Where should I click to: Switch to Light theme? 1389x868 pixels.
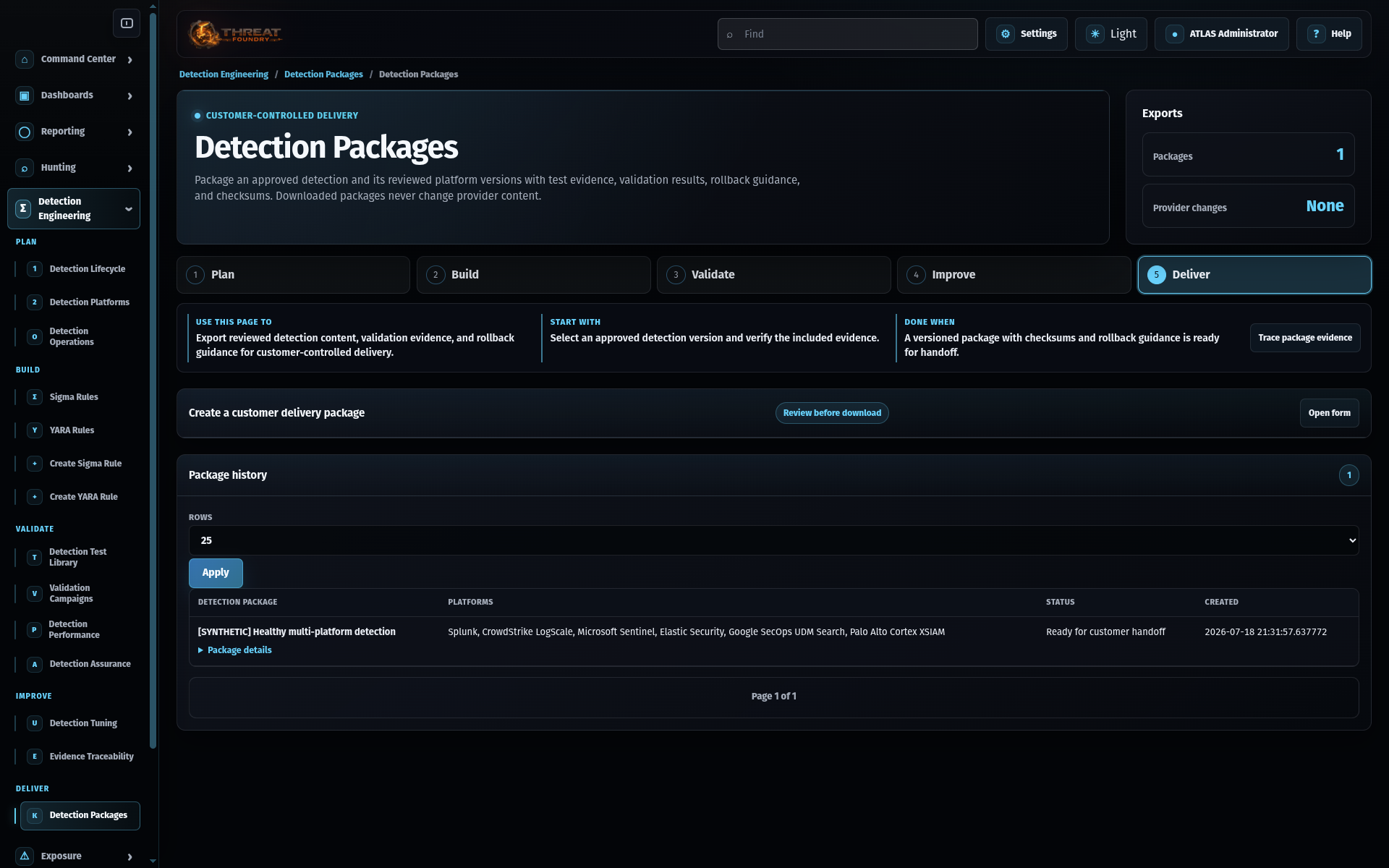[x=1110, y=34]
